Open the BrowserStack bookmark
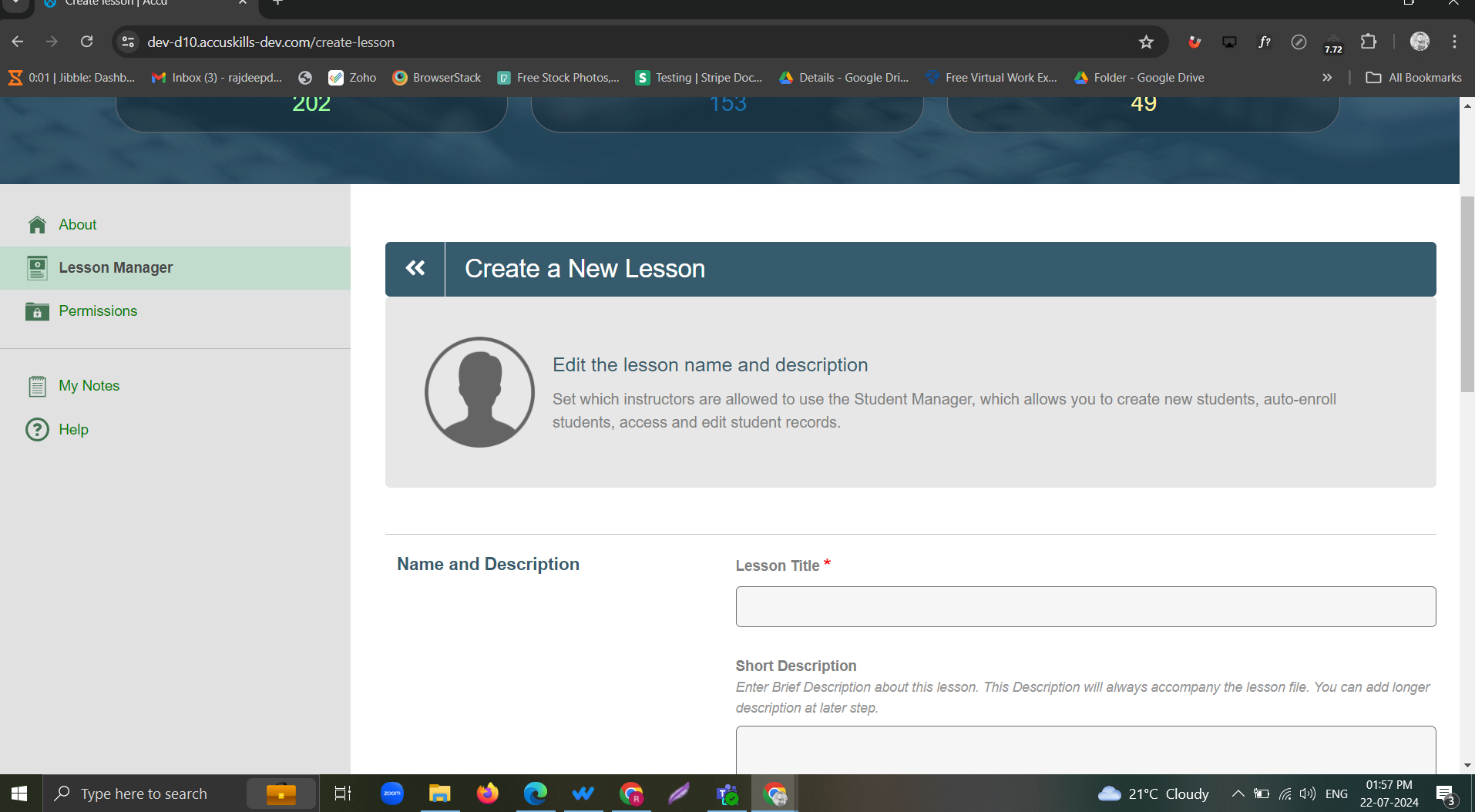 coord(437,78)
